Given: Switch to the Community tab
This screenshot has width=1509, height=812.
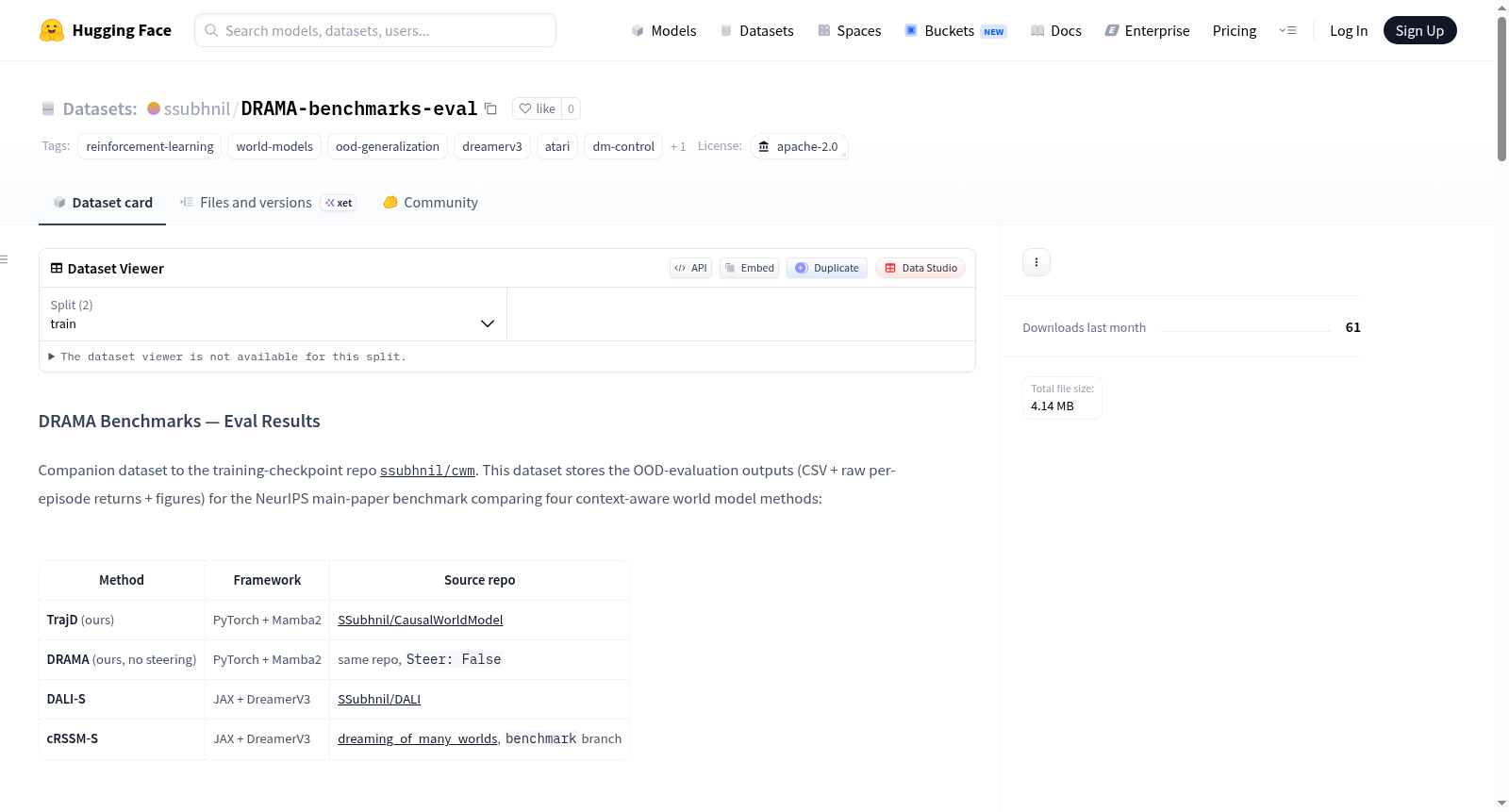Looking at the screenshot, I should pos(430,203).
